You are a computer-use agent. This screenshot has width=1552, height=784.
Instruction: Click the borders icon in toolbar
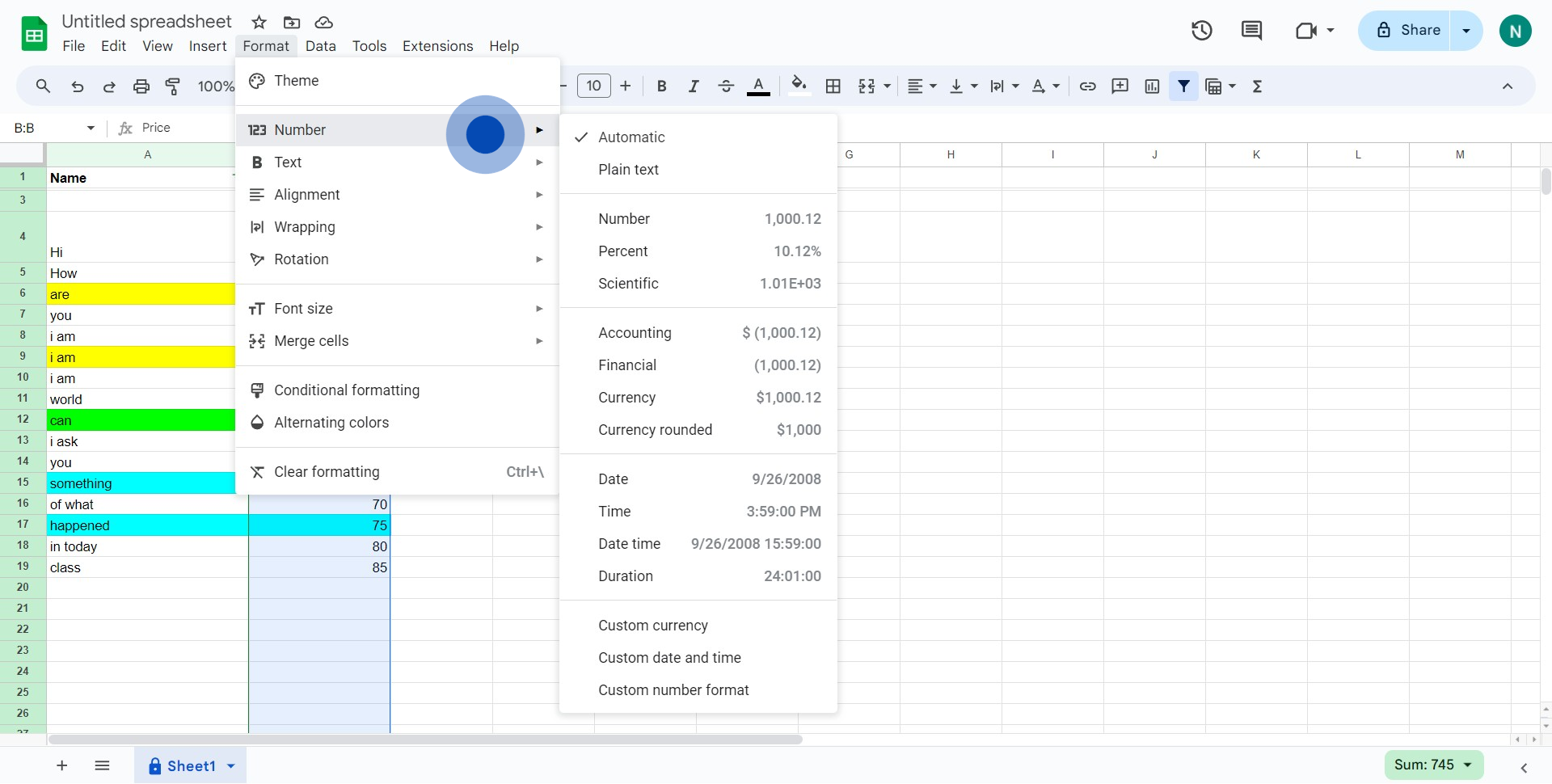tap(833, 86)
